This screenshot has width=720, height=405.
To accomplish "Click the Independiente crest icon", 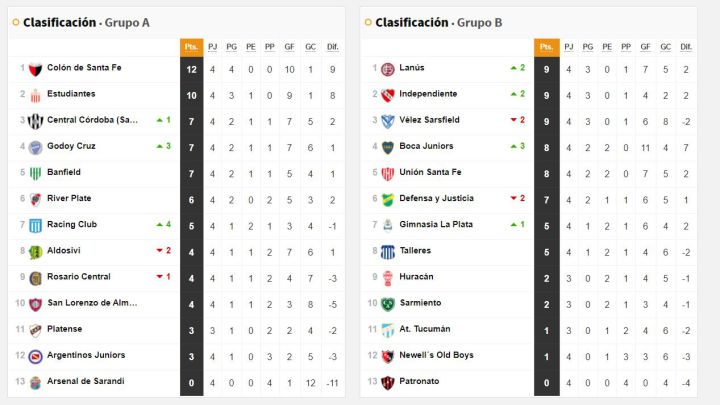I will [388, 94].
